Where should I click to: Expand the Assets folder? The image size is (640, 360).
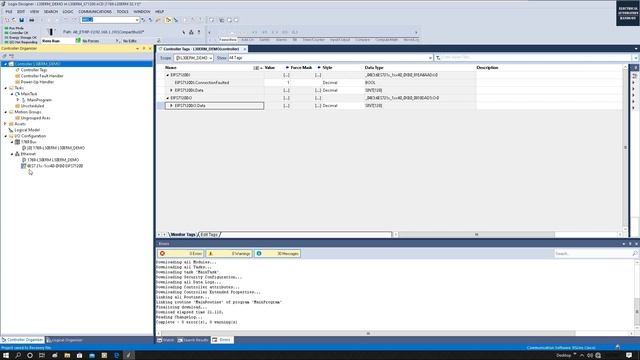click(5, 124)
